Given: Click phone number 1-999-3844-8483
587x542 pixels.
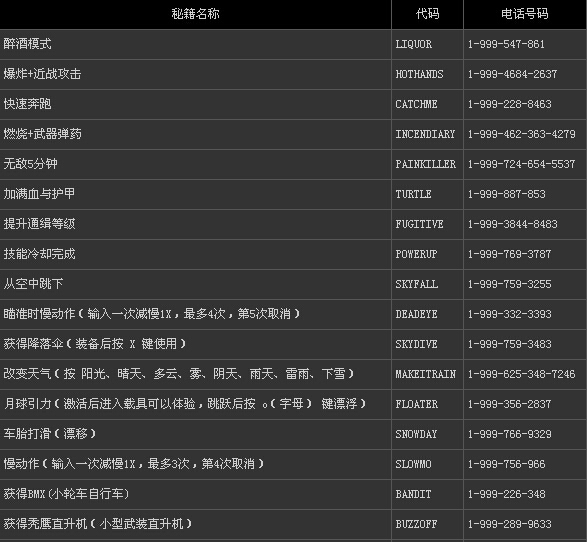Looking at the screenshot, I should [513, 224].
